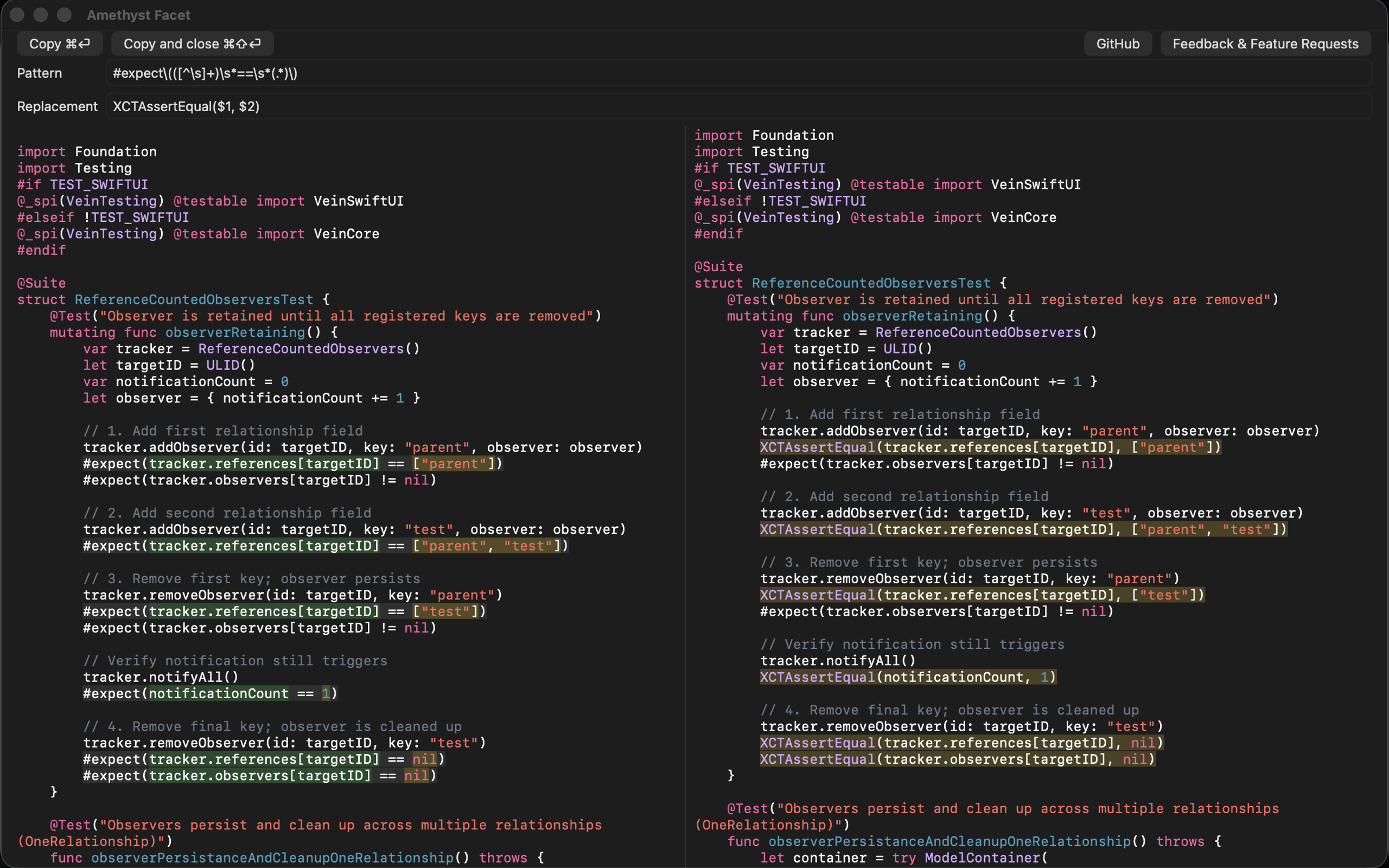1389x868 pixels.
Task: Click the Pattern label
Action: coord(39,73)
